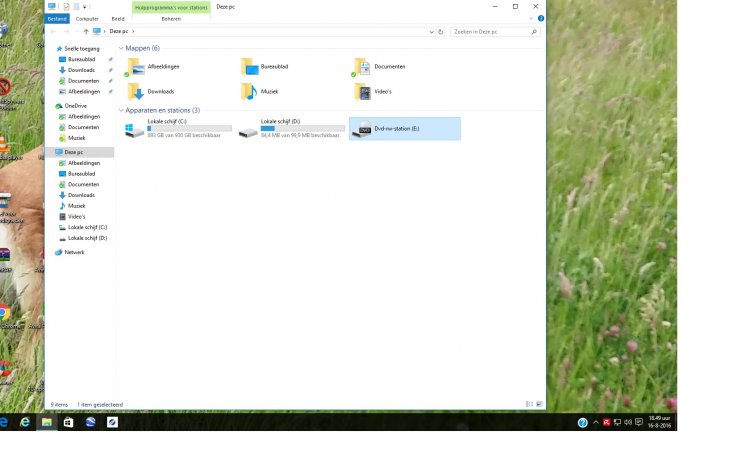Image resolution: width=750 pixels, height=469 pixels.
Task: Click the back navigation arrow
Action: click(53, 32)
